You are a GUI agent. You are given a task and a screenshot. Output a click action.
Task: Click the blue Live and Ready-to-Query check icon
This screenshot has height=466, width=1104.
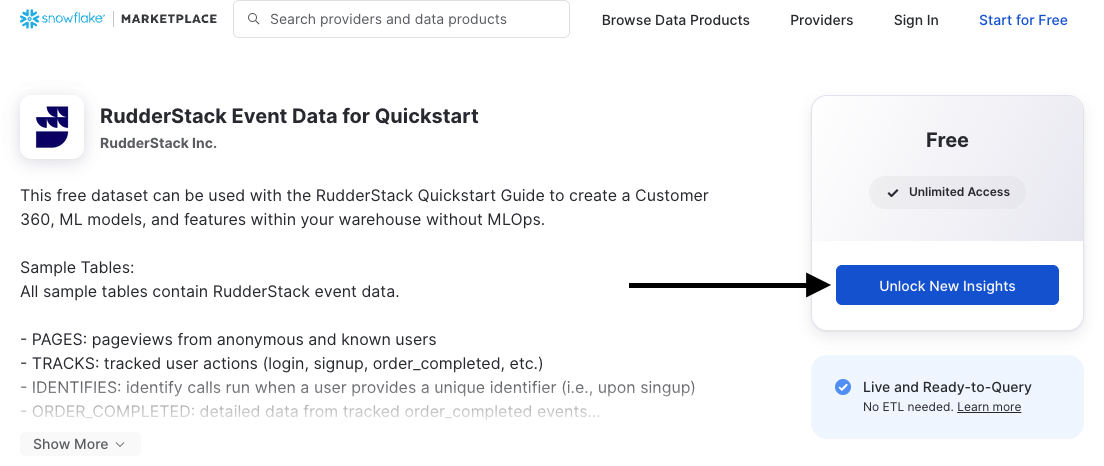843,387
